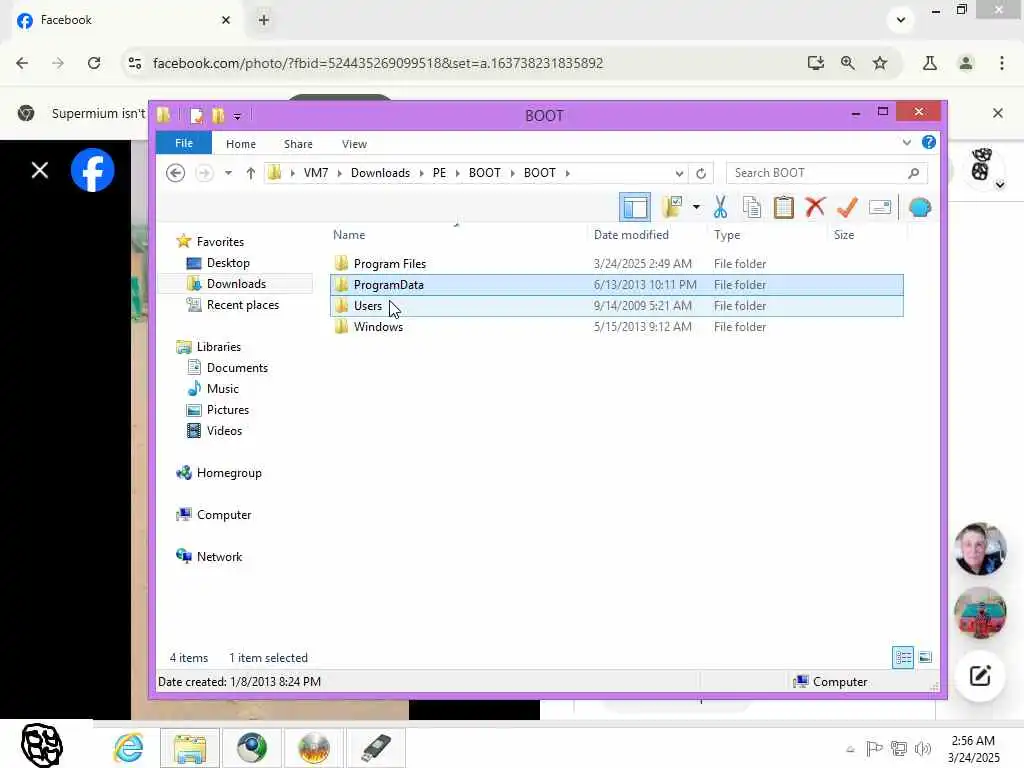The image size is (1024, 768).
Task: Click Downloads in the address breadcrumb
Action: point(380,173)
